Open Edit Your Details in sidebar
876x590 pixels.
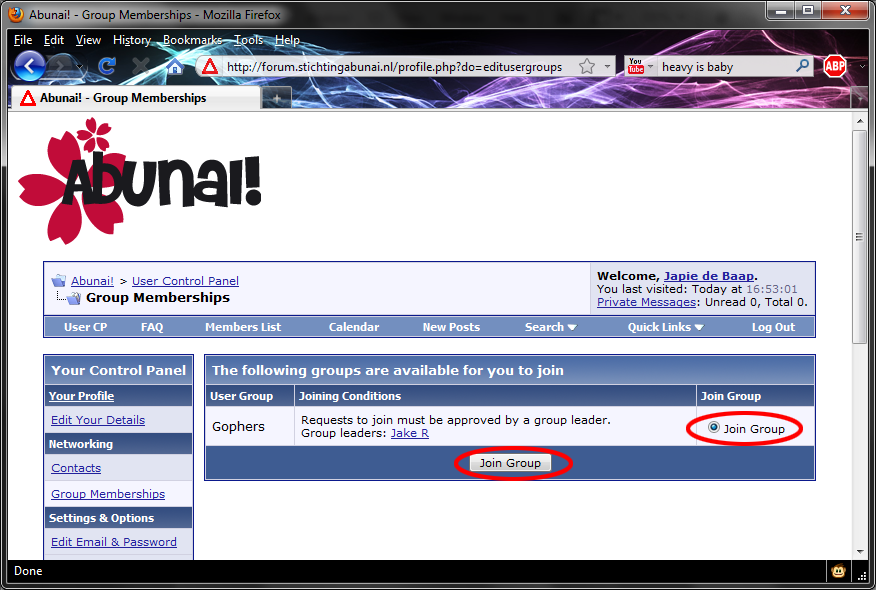98,420
